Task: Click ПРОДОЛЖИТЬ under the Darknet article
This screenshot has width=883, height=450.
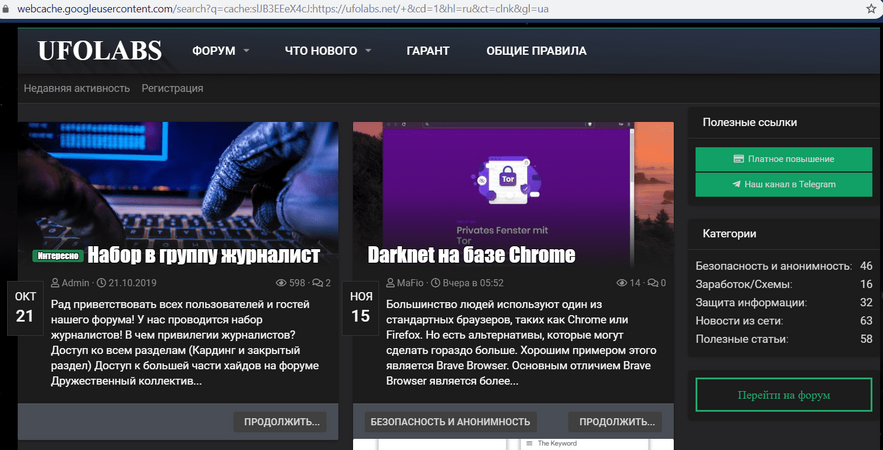Action: pos(615,422)
